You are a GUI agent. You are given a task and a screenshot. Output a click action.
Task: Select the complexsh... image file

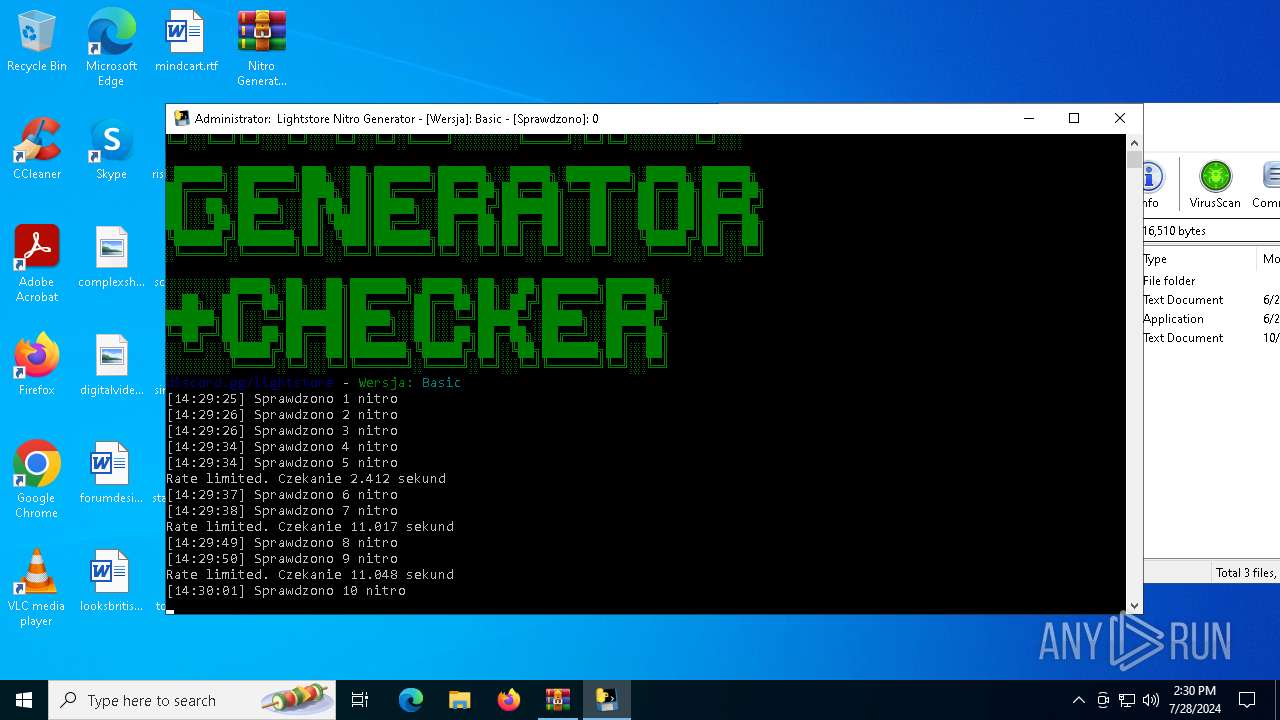(x=111, y=258)
